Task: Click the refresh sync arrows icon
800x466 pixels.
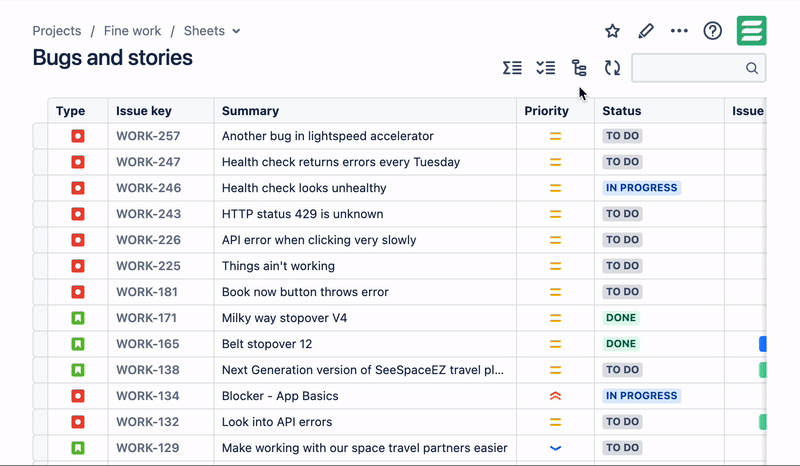Action: pos(612,68)
